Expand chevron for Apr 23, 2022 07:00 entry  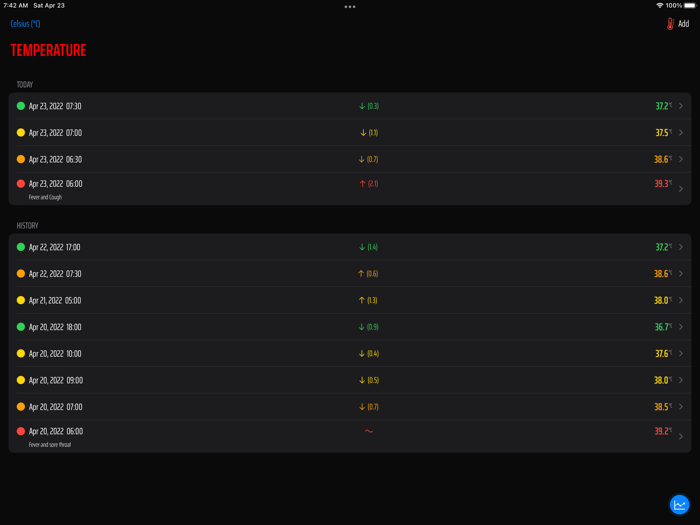[681, 133]
